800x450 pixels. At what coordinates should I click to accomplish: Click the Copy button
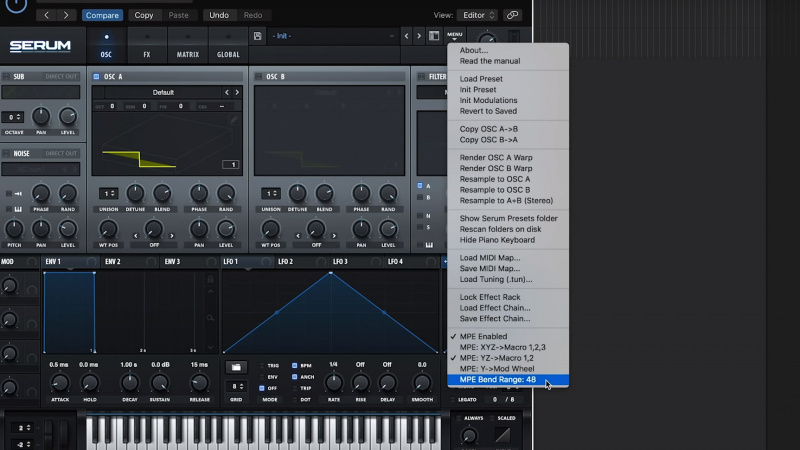[x=144, y=15]
